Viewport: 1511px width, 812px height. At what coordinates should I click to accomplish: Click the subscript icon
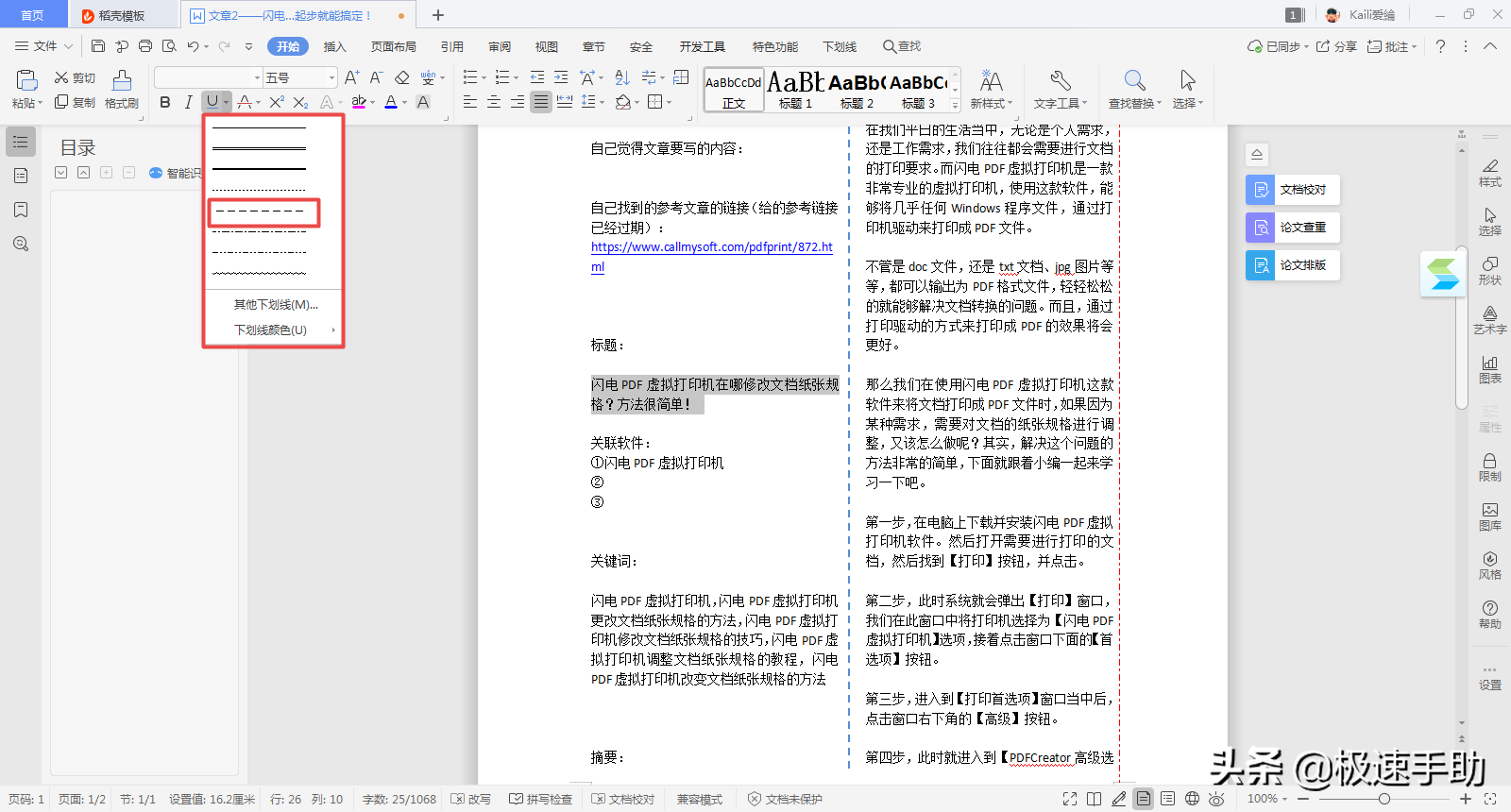(x=300, y=102)
